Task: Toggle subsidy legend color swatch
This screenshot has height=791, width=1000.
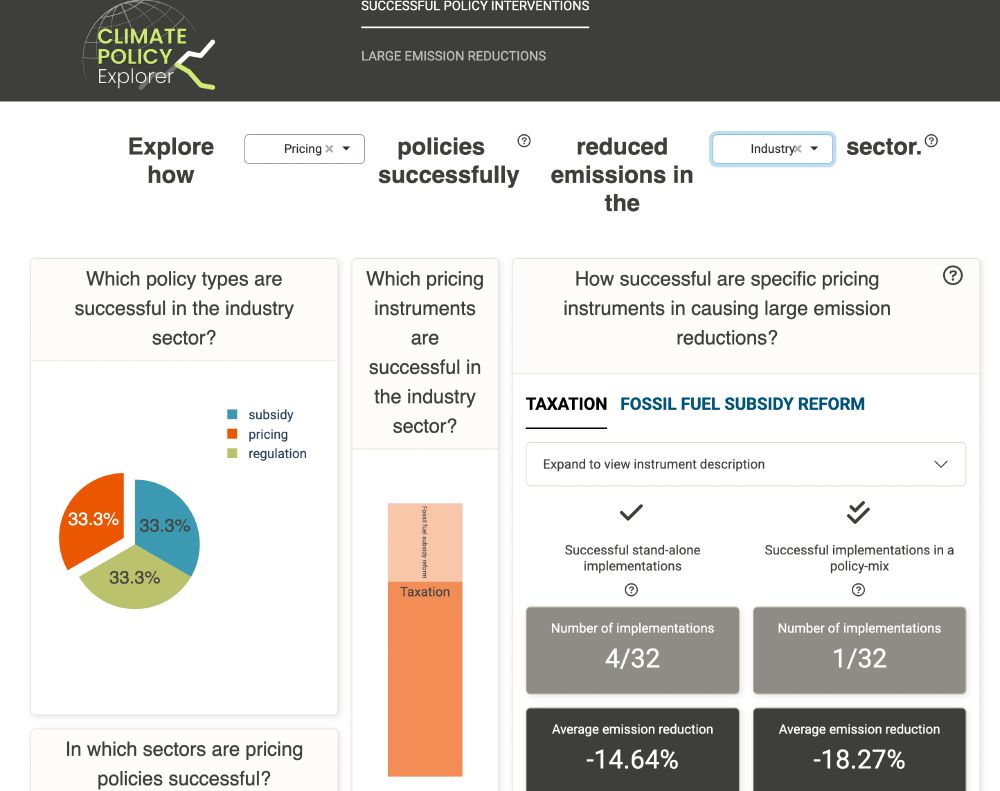Action: coord(232,415)
